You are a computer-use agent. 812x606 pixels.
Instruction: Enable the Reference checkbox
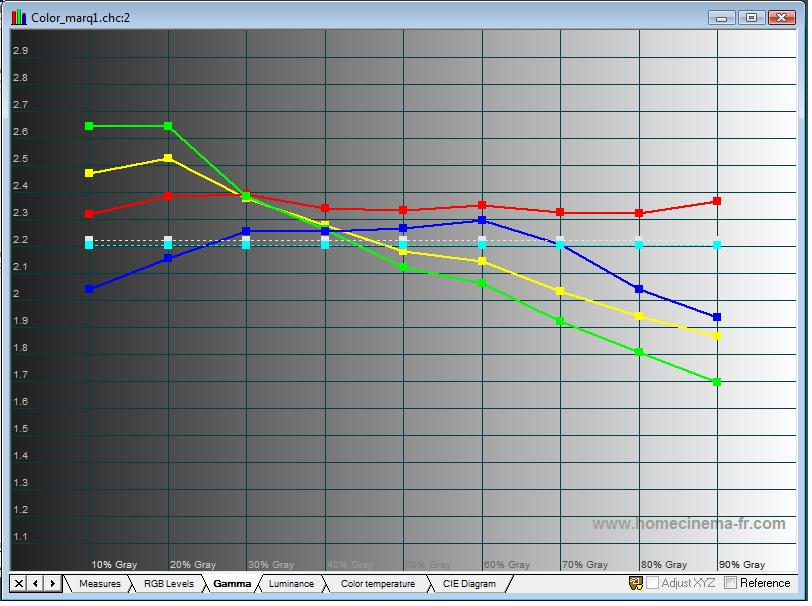[x=730, y=583]
